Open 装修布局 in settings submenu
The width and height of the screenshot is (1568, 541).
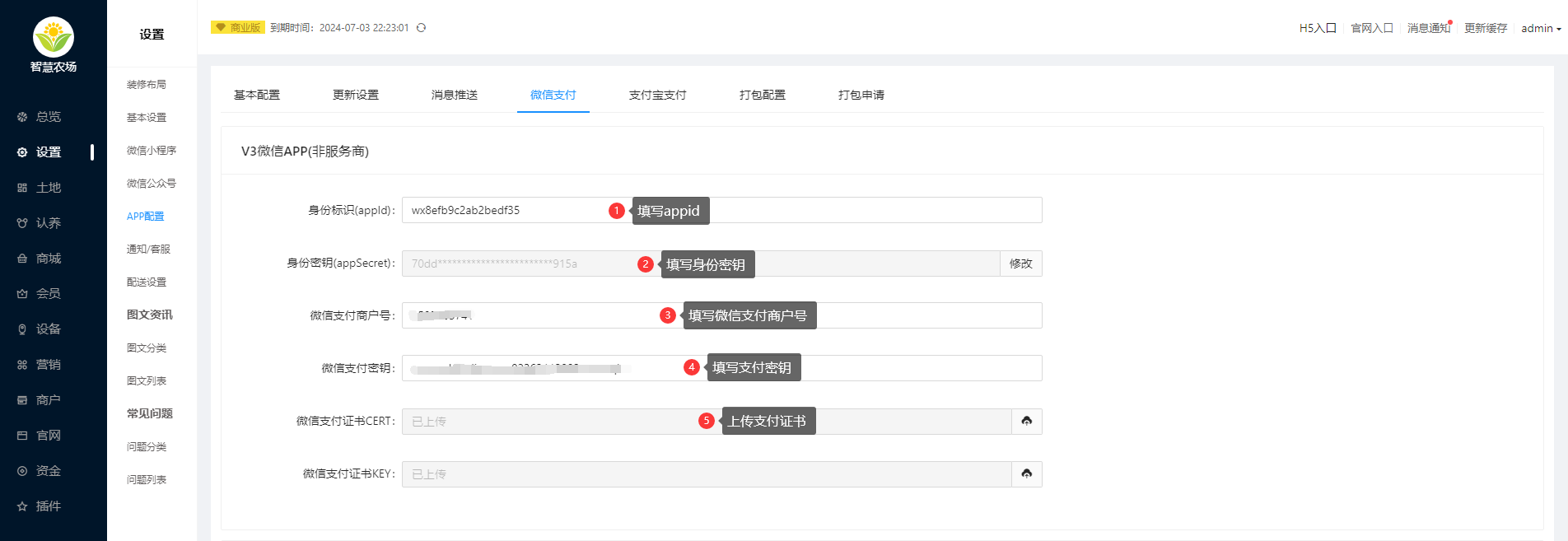pos(147,85)
